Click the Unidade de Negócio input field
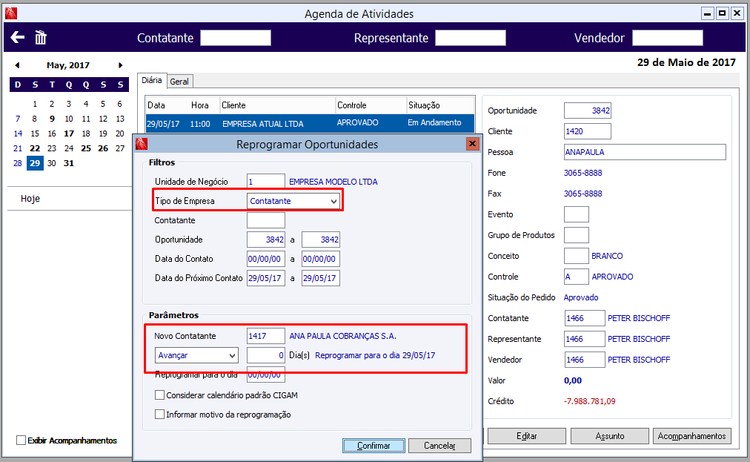Viewport: 750px width, 462px height. [266, 182]
